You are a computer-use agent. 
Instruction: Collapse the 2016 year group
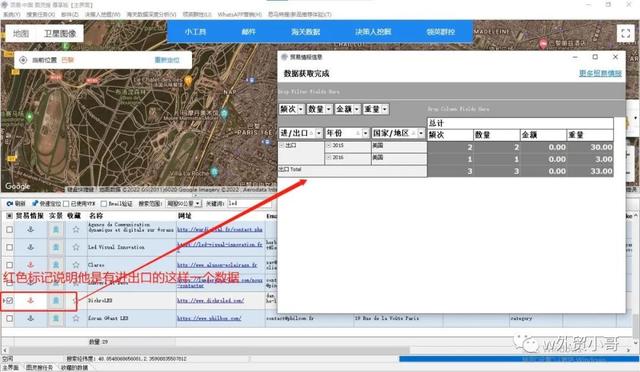329,157
